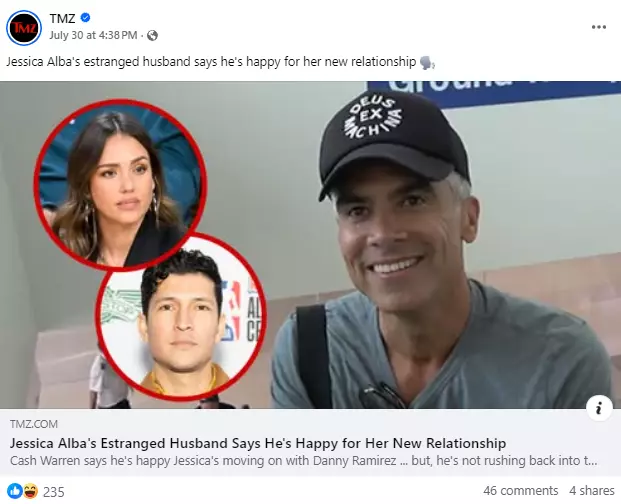Click the speaking head emoji in caption

pos(427,63)
